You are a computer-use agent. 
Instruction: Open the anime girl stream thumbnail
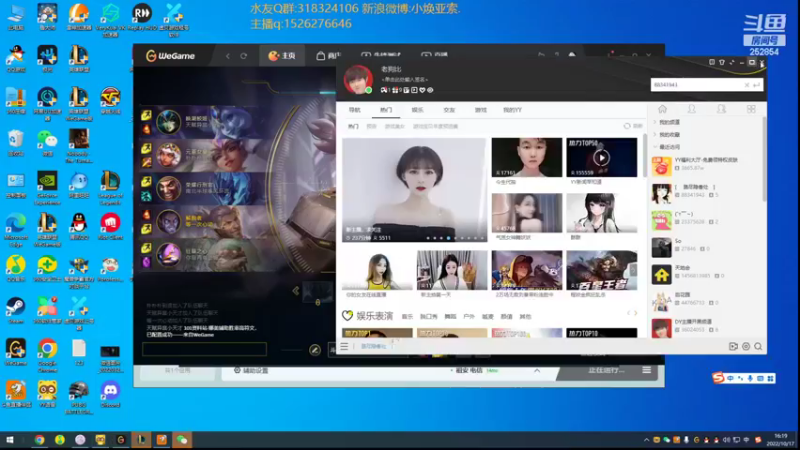coord(602,213)
